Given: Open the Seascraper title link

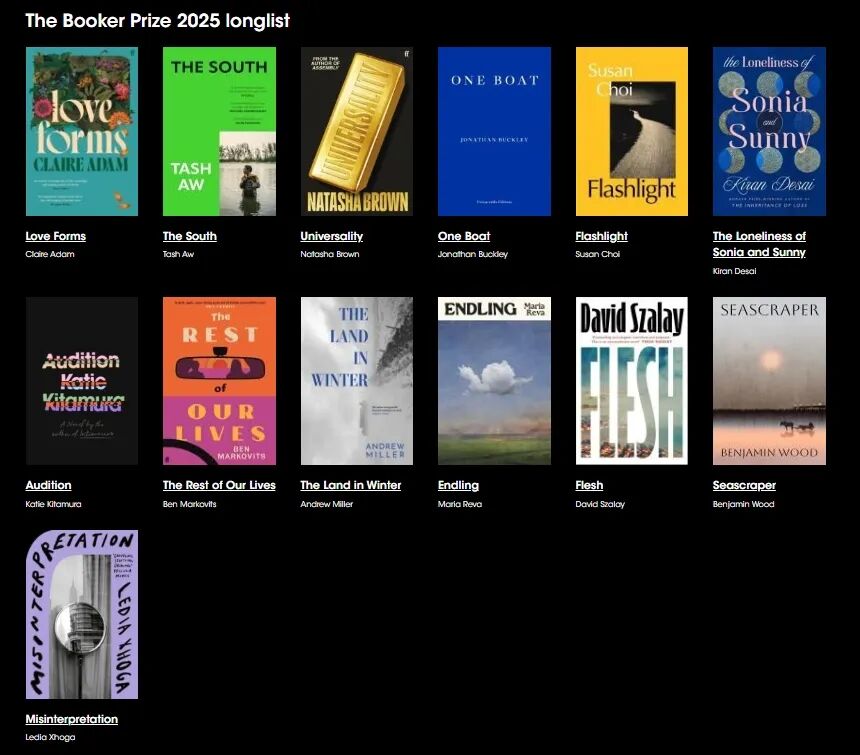Looking at the screenshot, I should (x=744, y=485).
